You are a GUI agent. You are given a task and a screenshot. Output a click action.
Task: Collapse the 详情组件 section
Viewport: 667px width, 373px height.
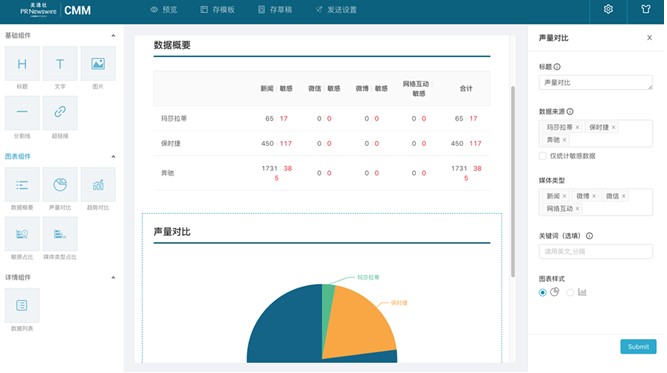(x=113, y=277)
